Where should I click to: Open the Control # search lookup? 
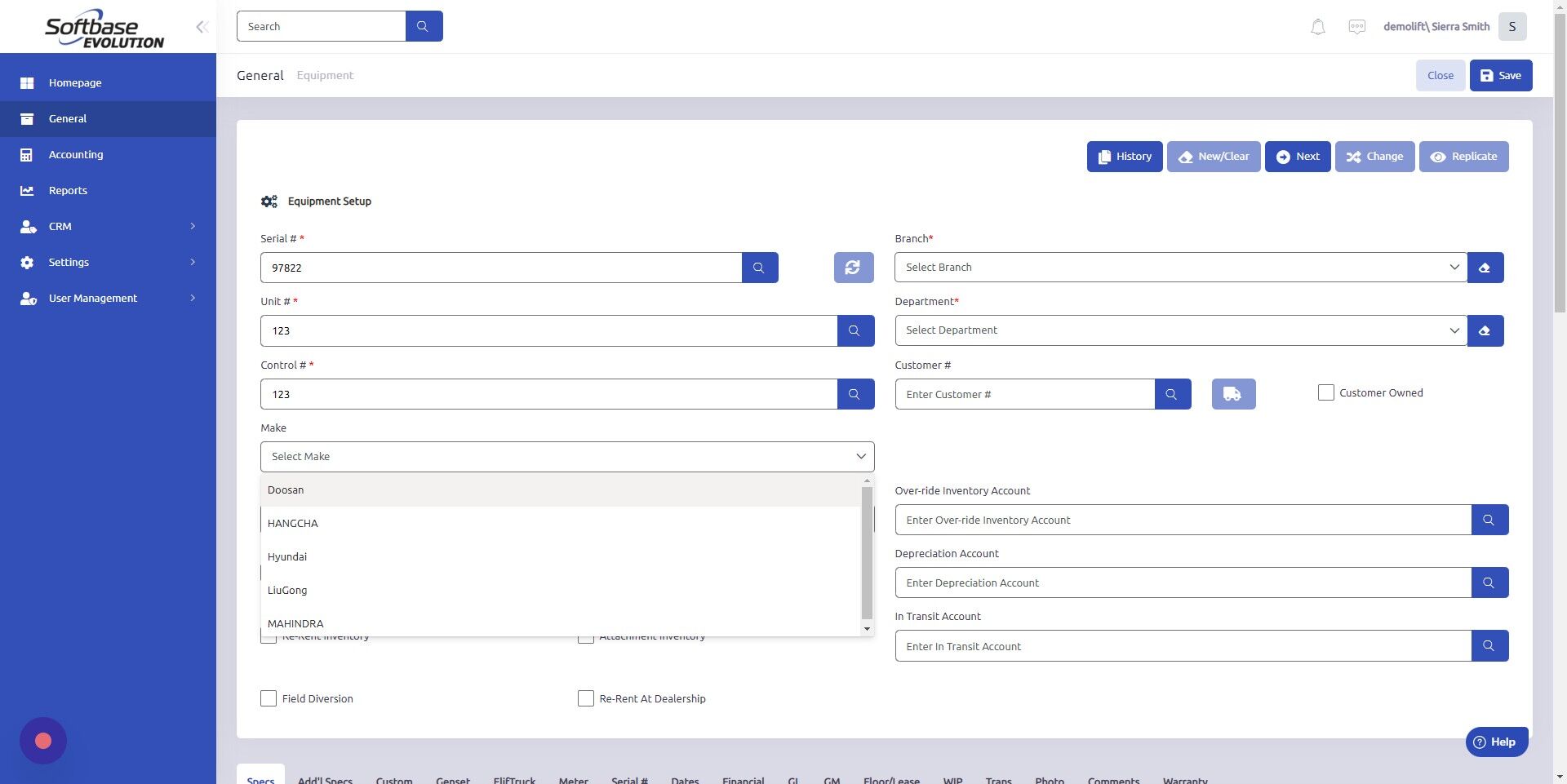click(855, 393)
